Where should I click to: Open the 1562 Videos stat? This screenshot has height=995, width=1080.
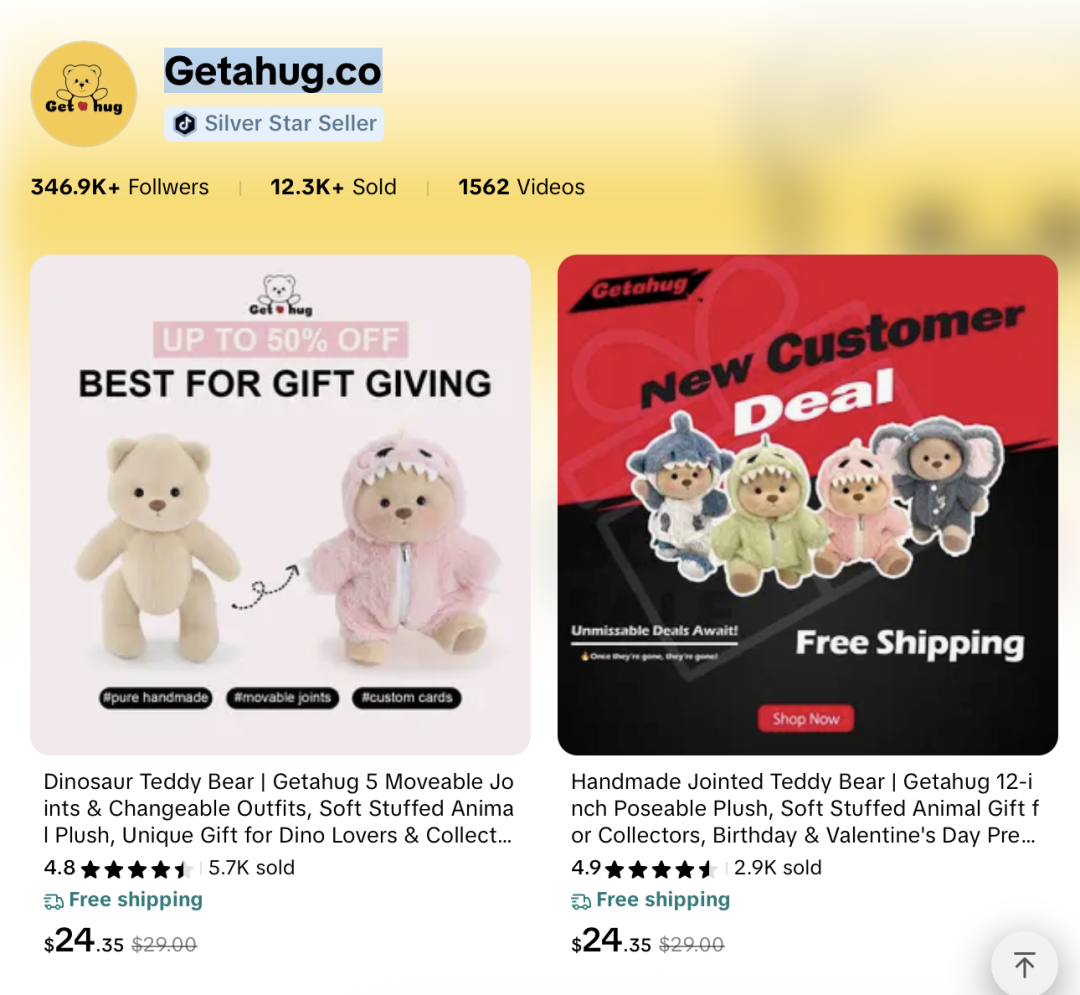(x=521, y=187)
